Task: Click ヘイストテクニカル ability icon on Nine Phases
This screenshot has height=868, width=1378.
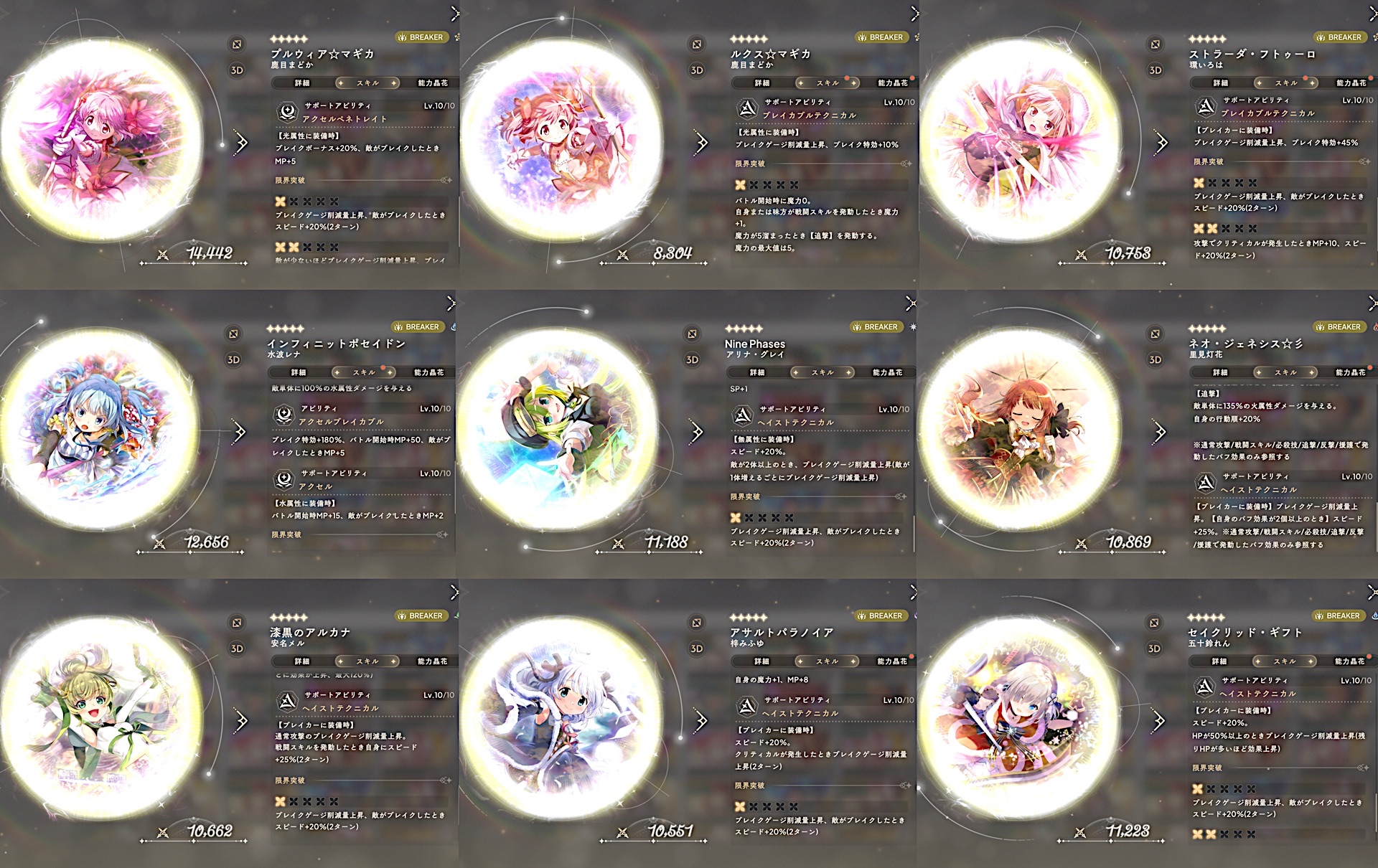Action: coord(742,415)
